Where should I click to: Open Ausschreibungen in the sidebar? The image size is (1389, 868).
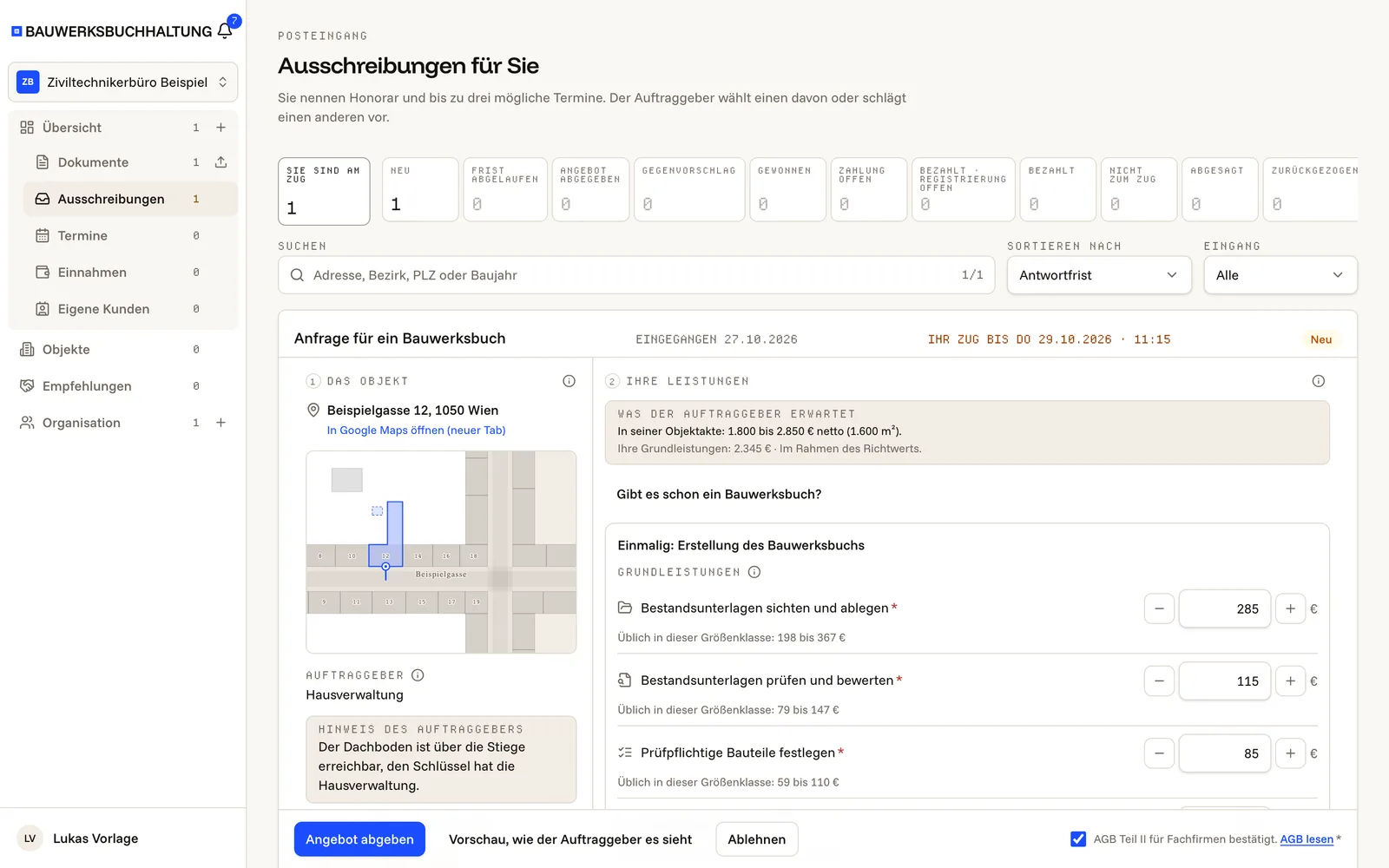[130, 199]
